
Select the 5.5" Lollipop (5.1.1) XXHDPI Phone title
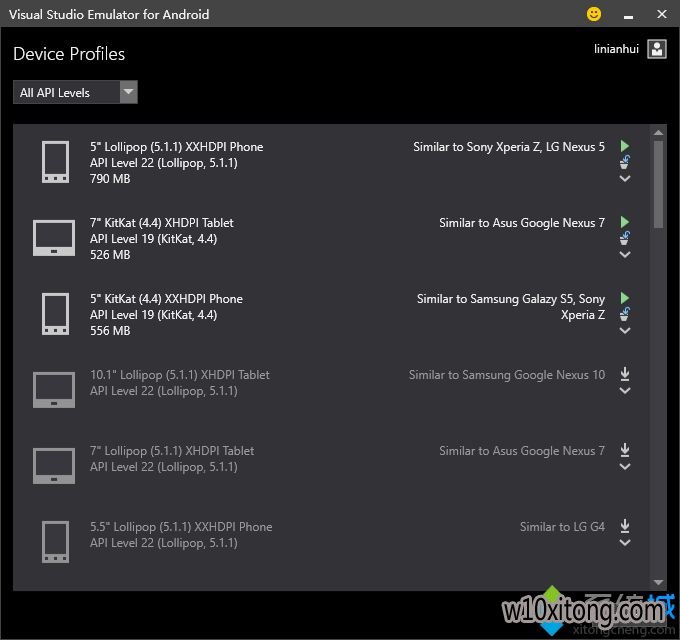point(181,527)
